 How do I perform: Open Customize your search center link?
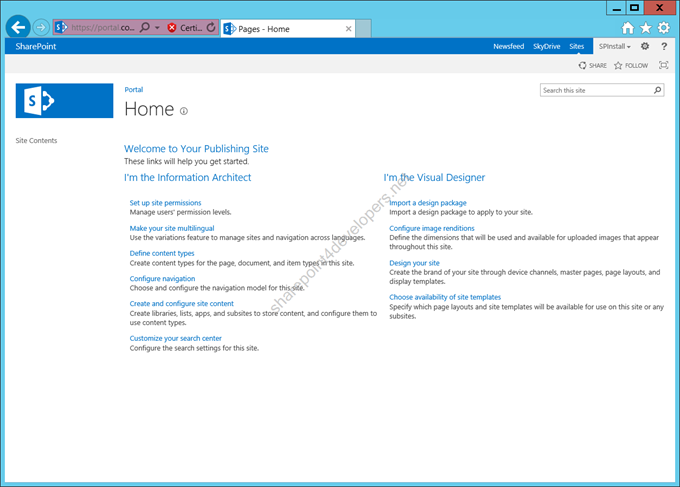click(x=175, y=338)
